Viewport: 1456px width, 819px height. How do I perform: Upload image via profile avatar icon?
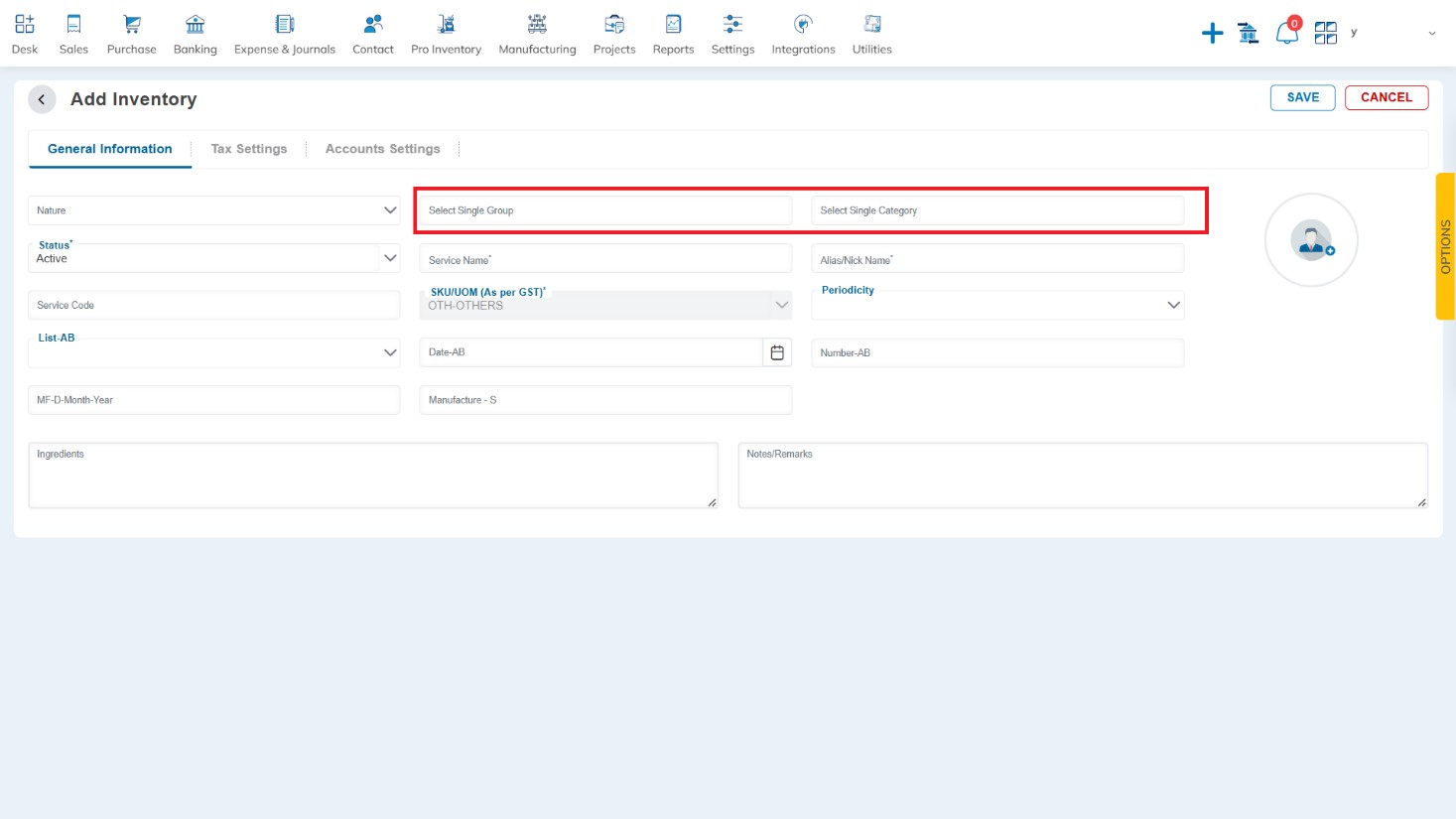pyautogui.click(x=1311, y=240)
